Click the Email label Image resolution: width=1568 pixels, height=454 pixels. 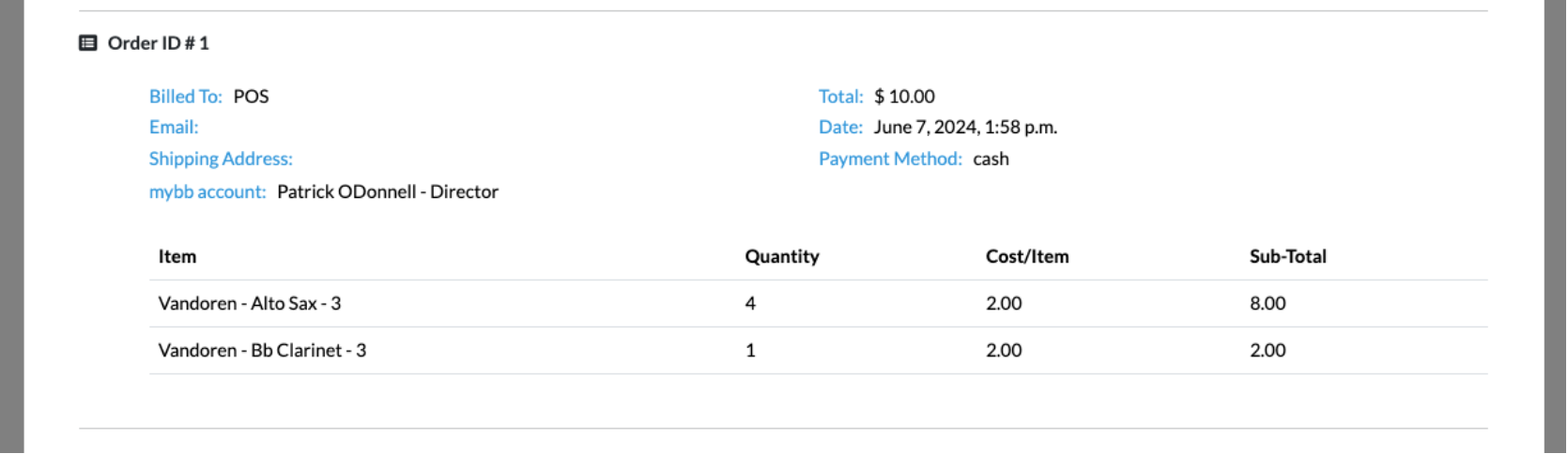174,128
